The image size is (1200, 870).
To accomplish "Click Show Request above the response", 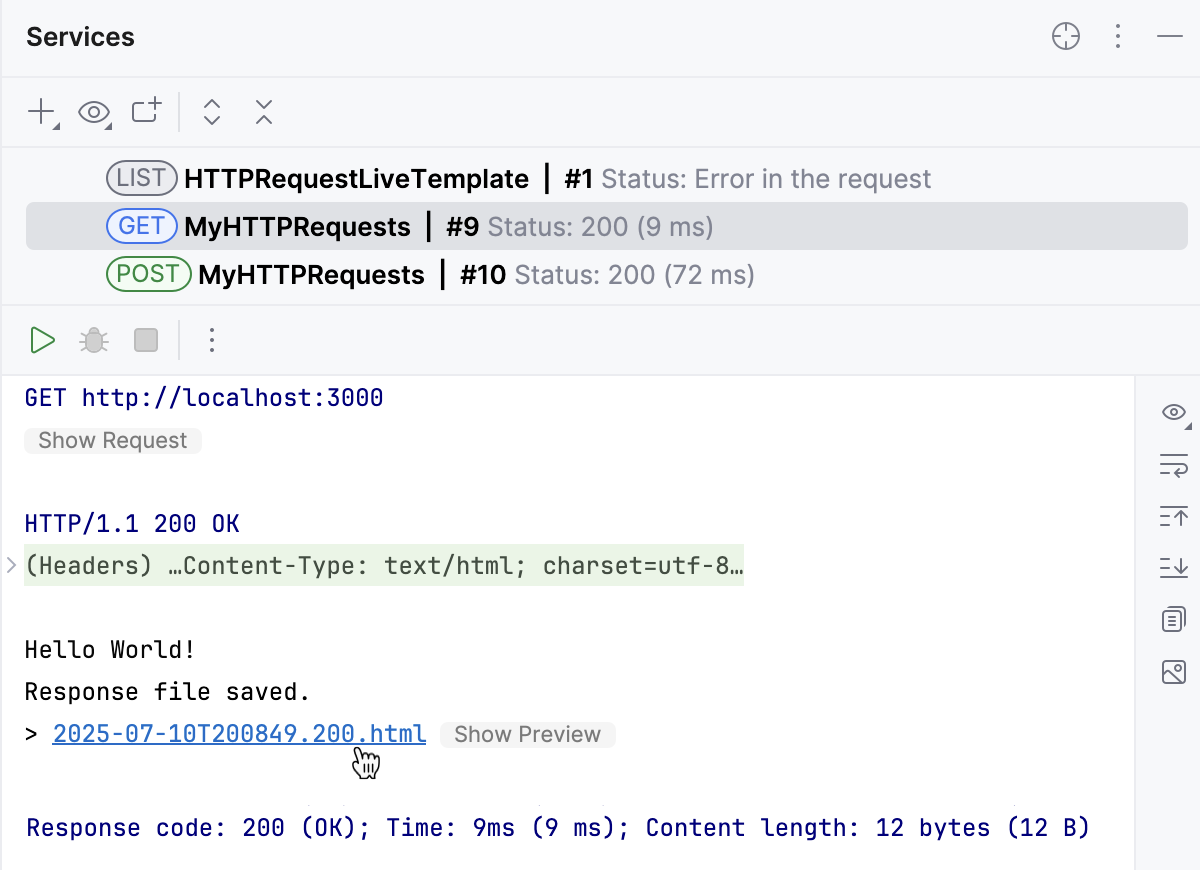I will click(112, 440).
